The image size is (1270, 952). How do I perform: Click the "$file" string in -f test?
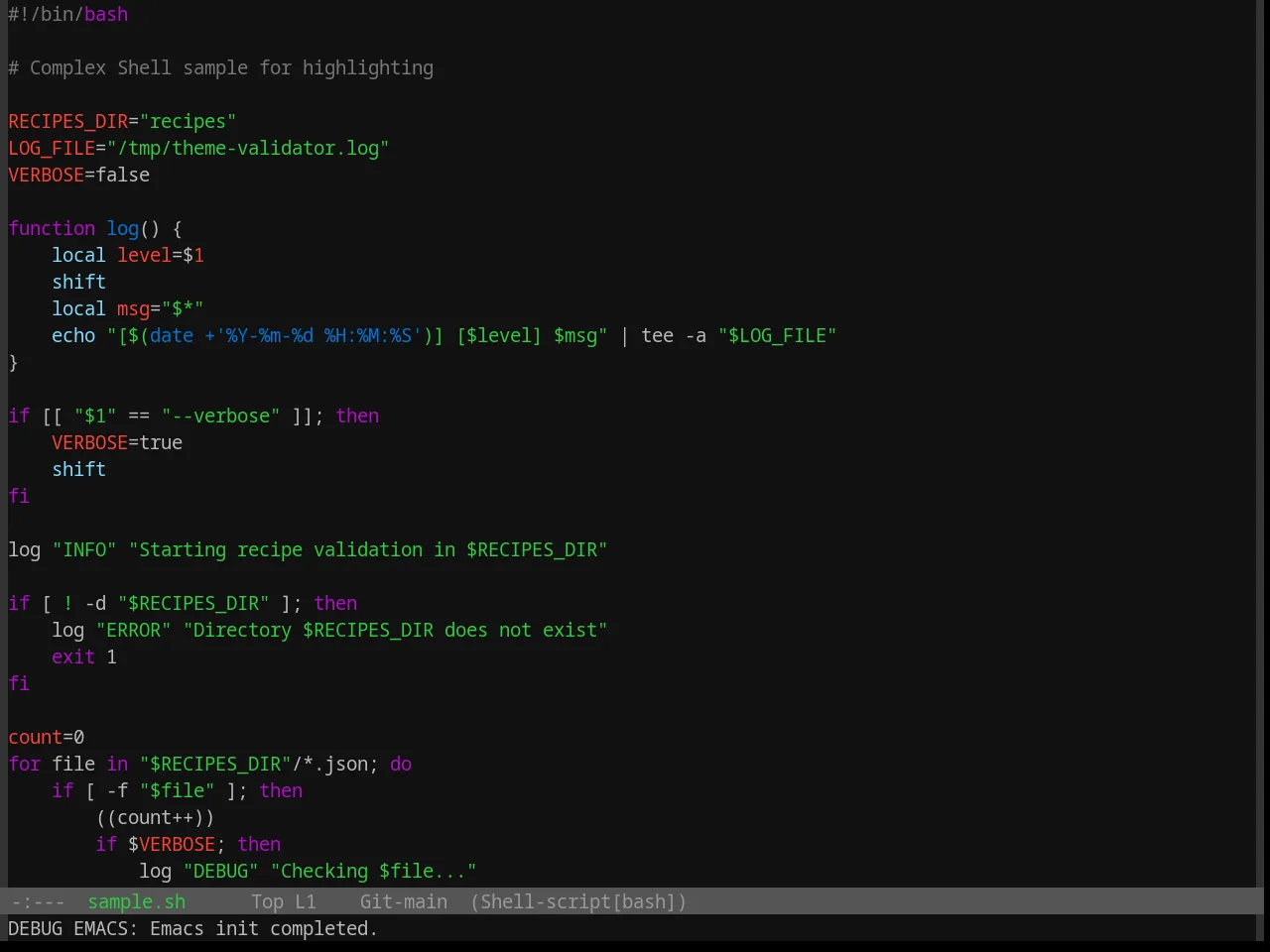tap(177, 790)
